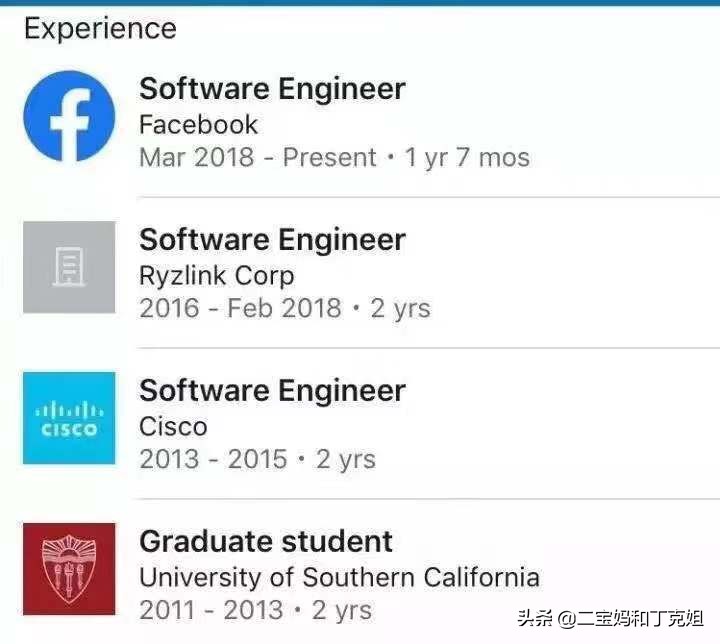720x644 pixels.
Task: Click the 1 yr 7 mos duration text
Action: point(467,158)
